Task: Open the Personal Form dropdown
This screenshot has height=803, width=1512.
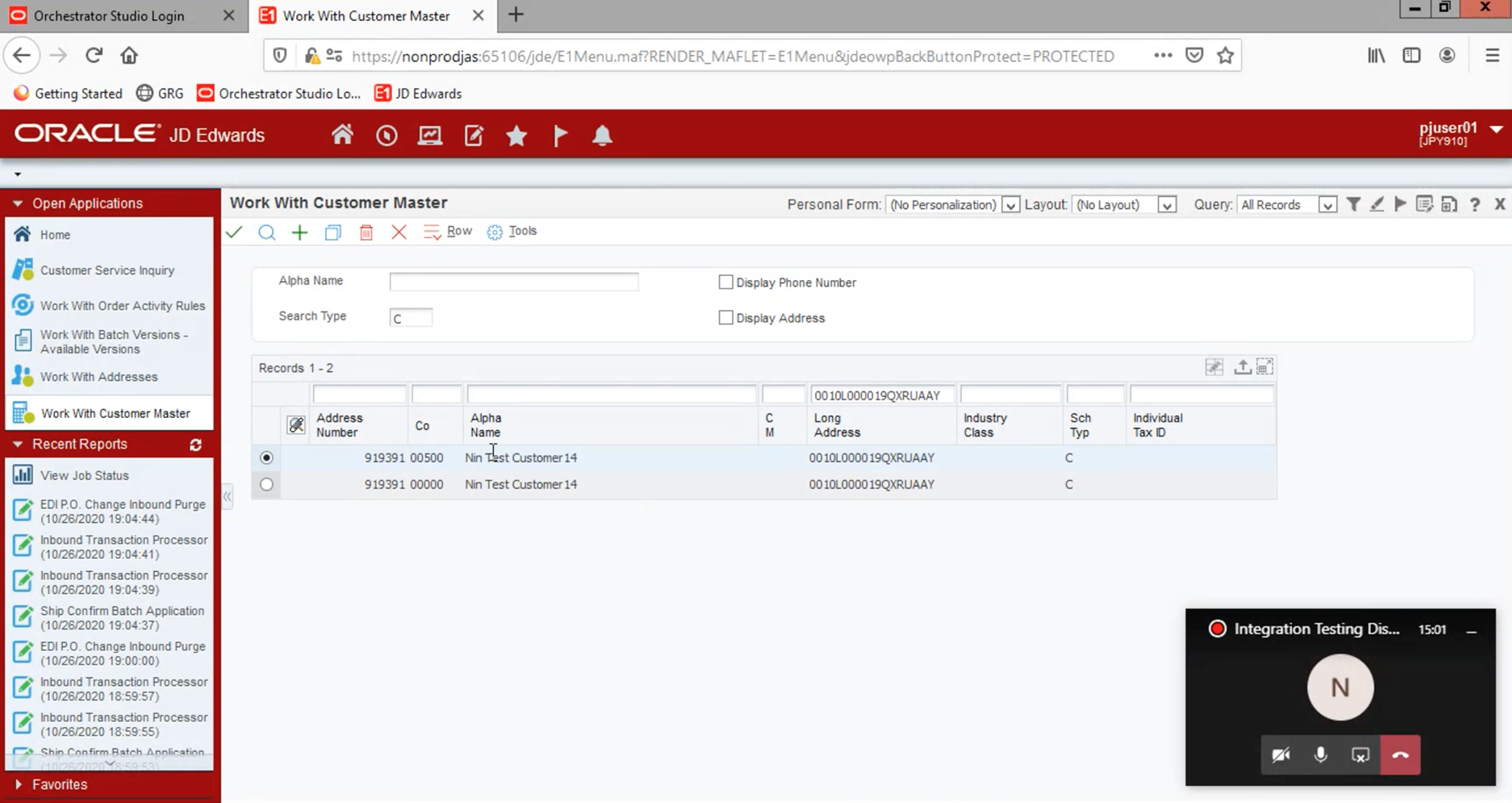Action: click(1010, 205)
